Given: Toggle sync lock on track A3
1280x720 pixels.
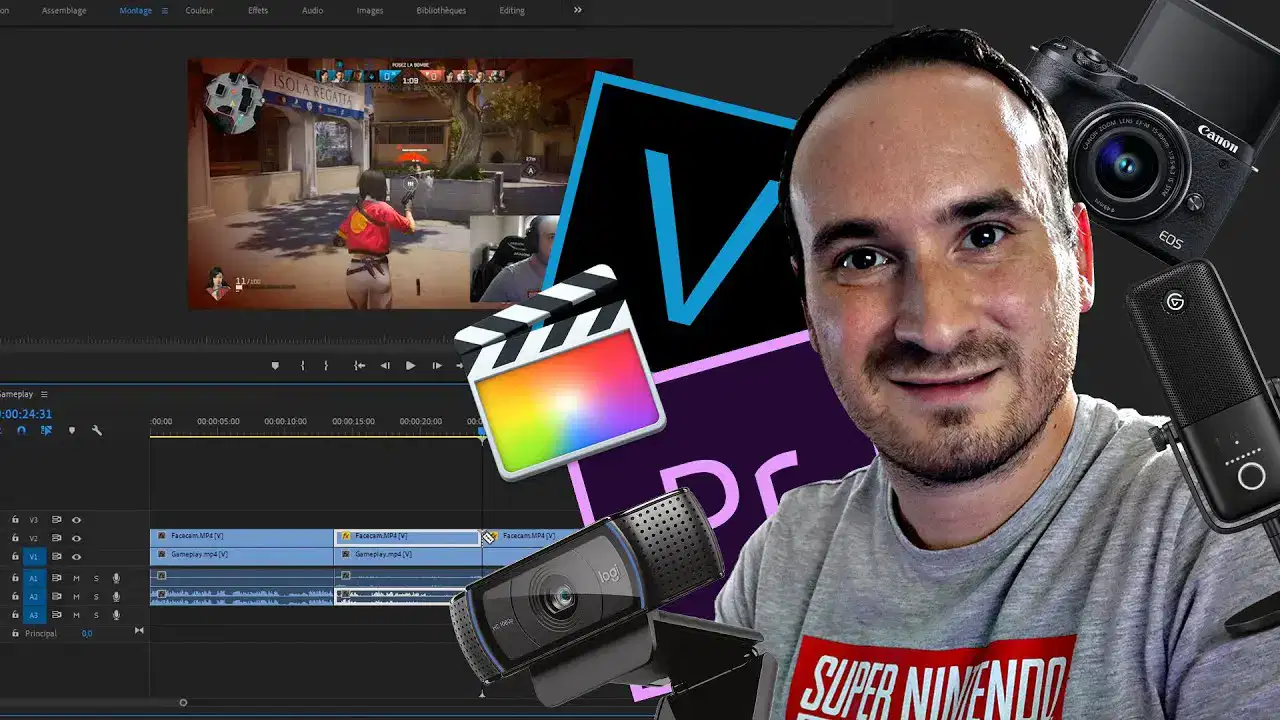Looking at the screenshot, I should 57,615.
